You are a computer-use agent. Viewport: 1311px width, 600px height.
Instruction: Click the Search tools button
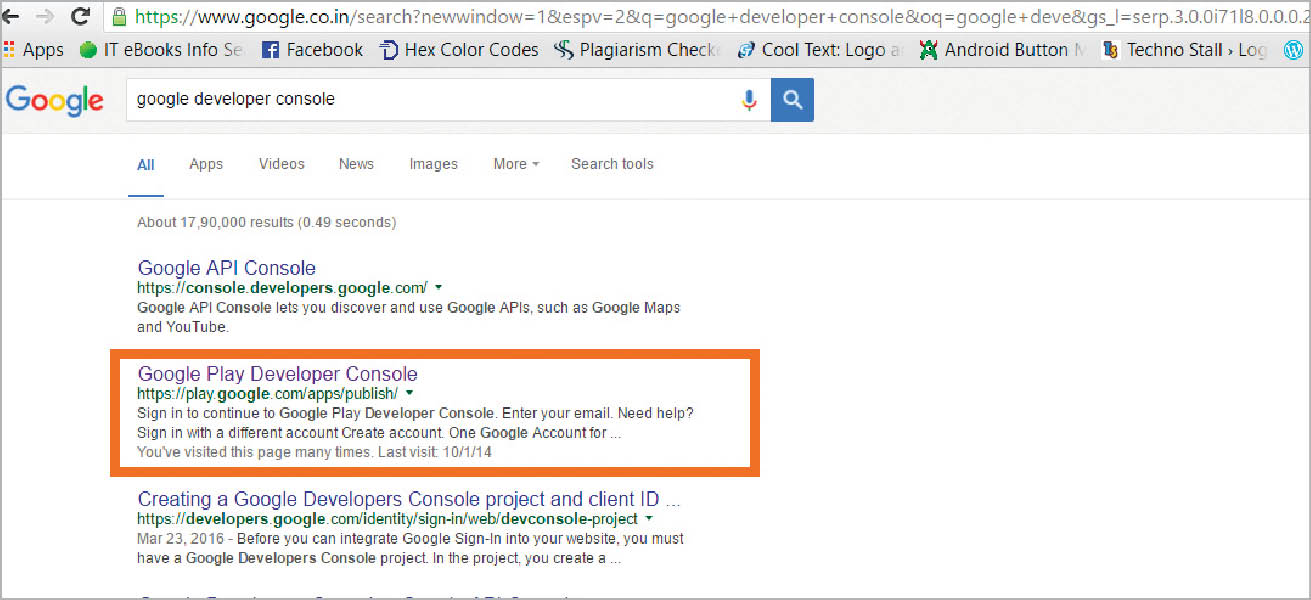click(x=612, y=164)
